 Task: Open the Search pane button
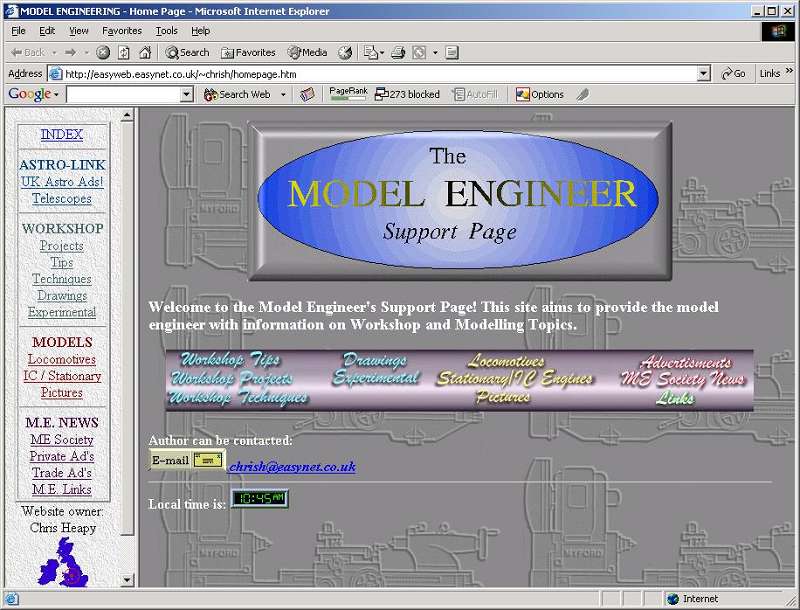click(x=187, y=52)
